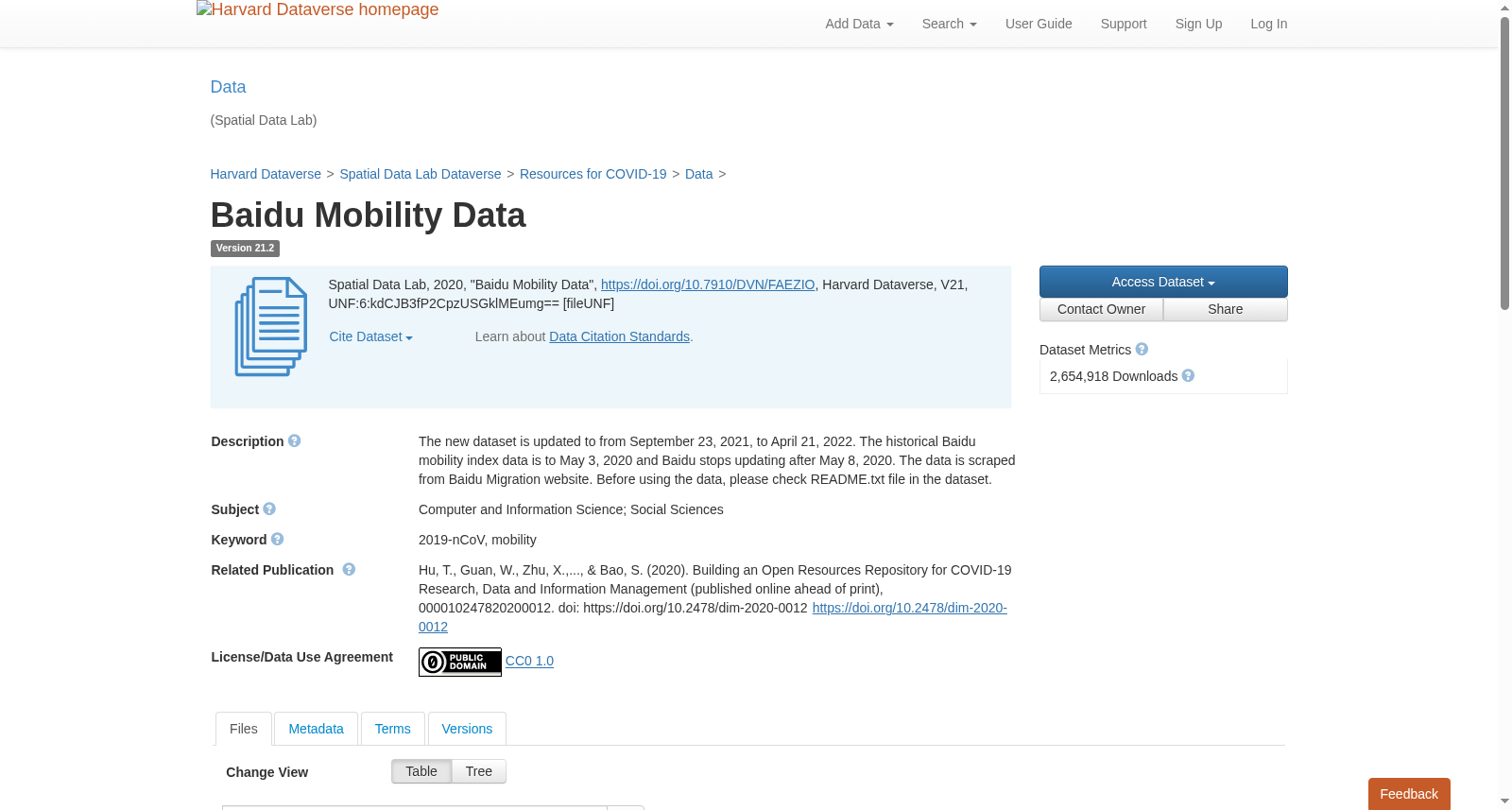
Task: Open the Data Citation Standards link
Action: 619,336
